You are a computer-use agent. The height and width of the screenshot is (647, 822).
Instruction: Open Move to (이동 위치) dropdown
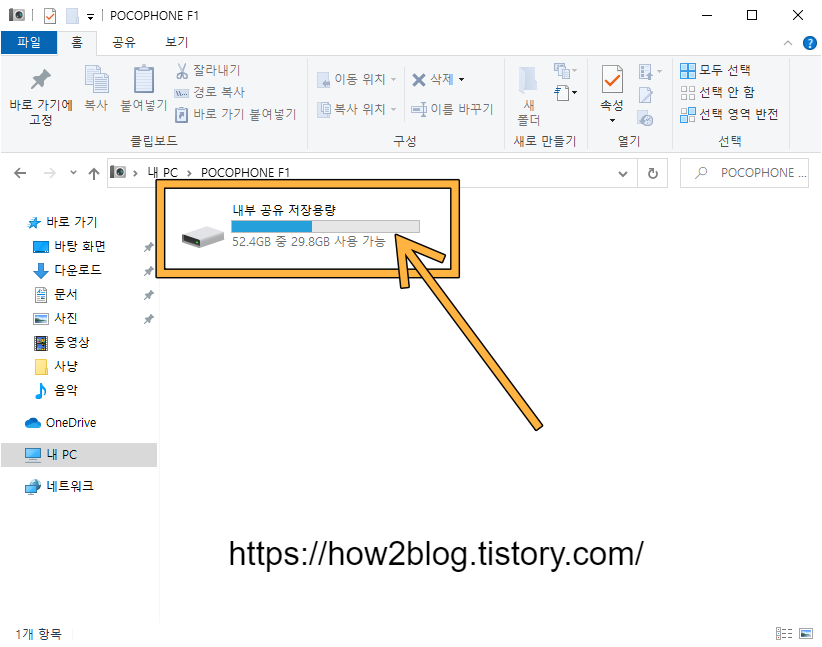point(357,79)
